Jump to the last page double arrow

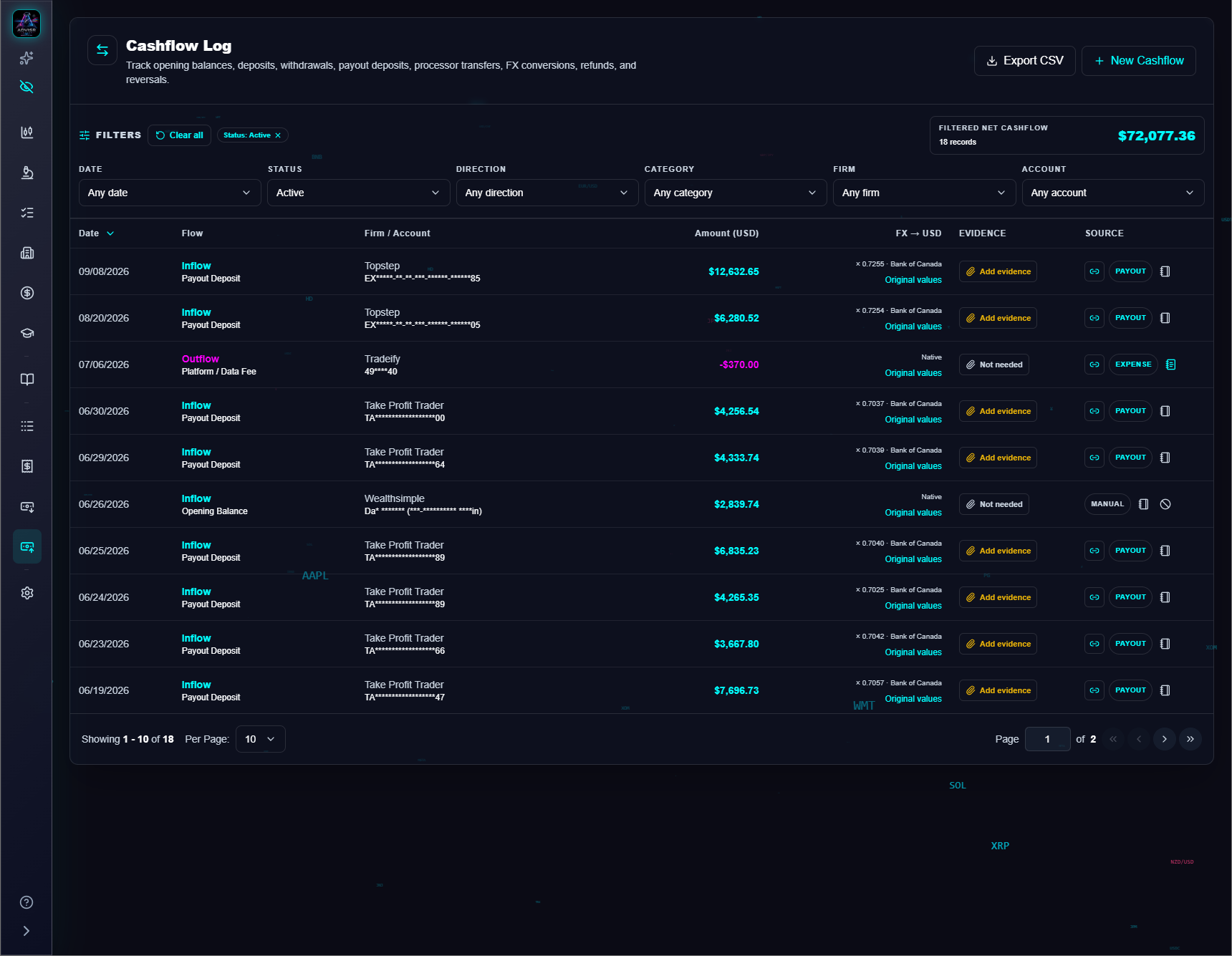[1190, 739]
